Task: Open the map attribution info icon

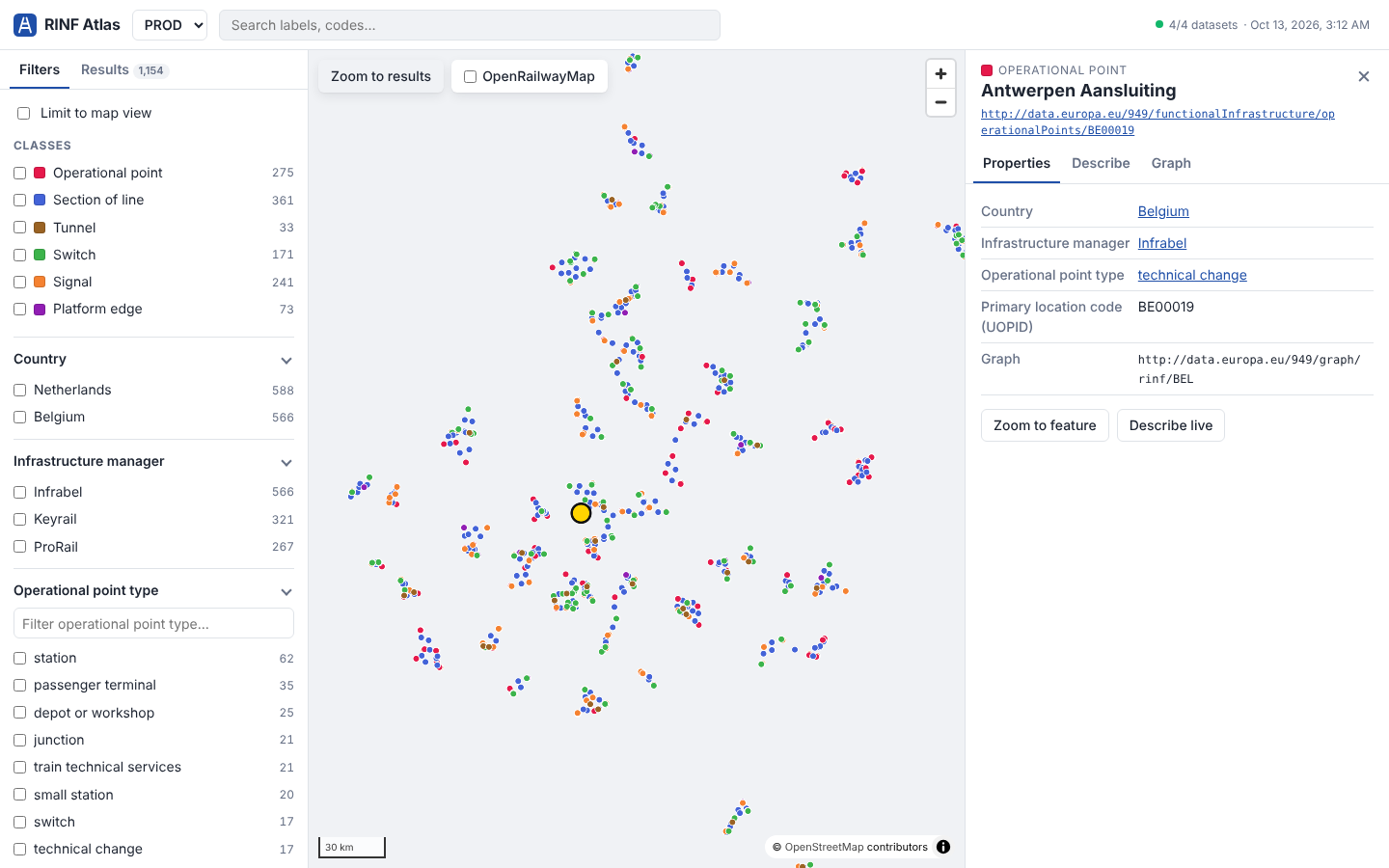Action: click(943, 847)
